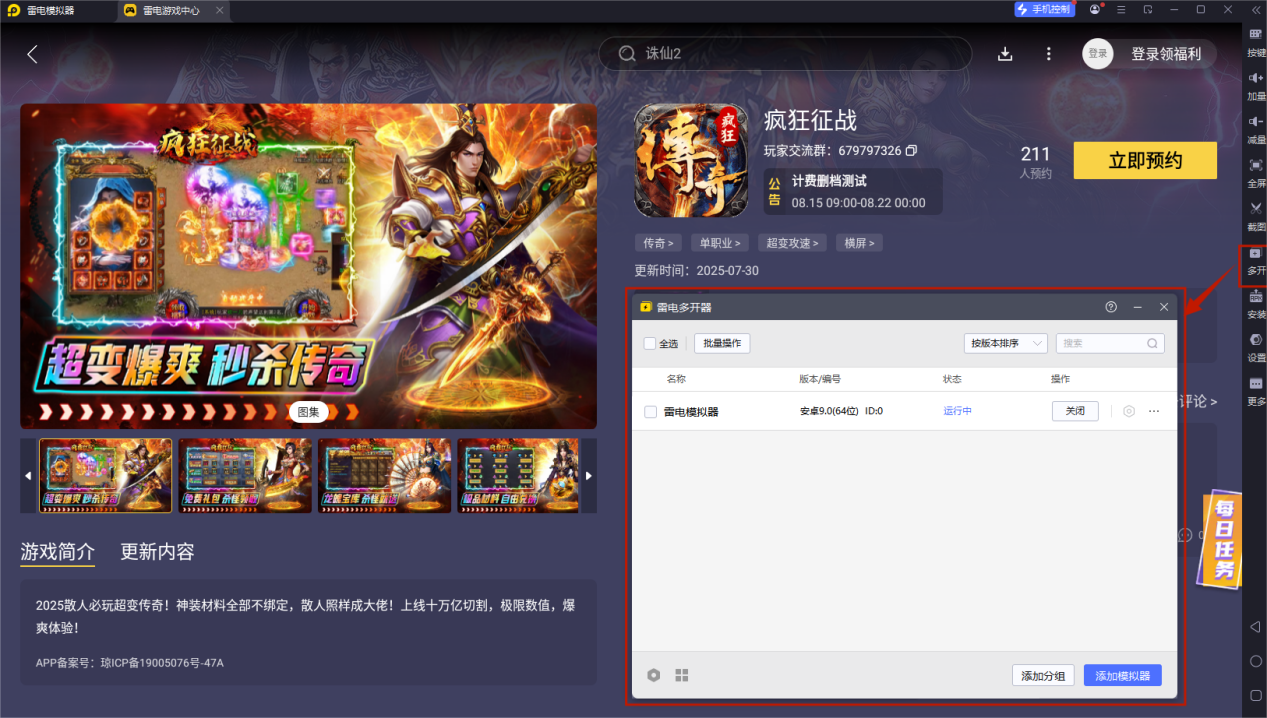1267x718 pixels.
Task: Open the three-dot menu in 雷电模拟器 row
Action: tap(1154, 411)
